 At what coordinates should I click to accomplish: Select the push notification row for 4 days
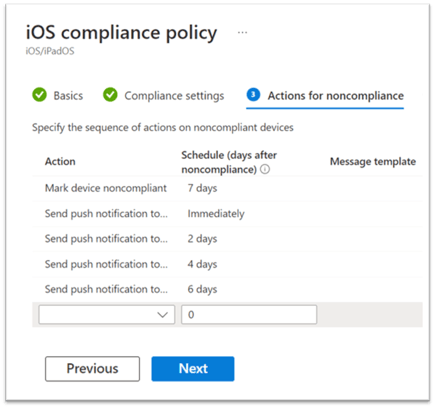coord(227,264)
